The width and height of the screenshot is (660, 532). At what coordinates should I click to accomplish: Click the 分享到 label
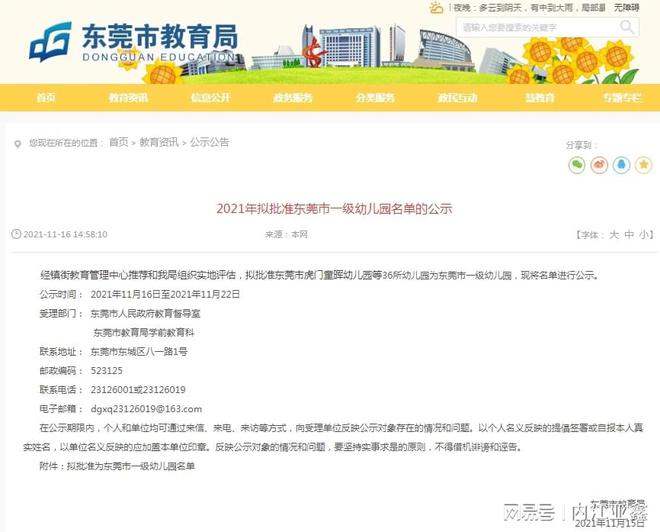click(581, 146)
